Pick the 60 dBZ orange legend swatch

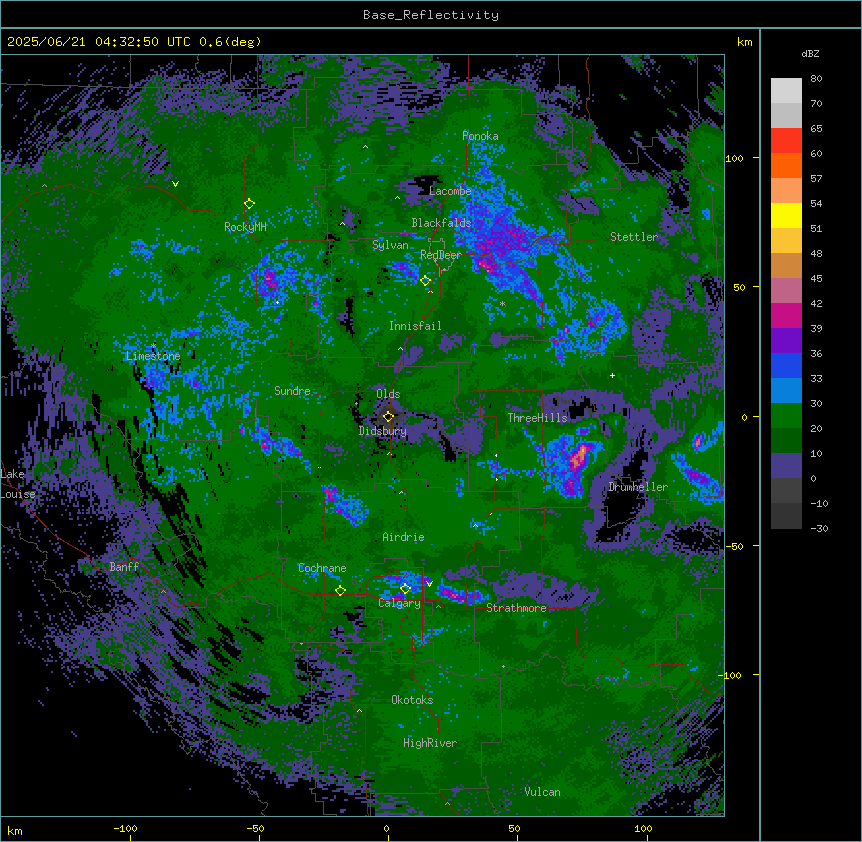[x=786, y=165]
